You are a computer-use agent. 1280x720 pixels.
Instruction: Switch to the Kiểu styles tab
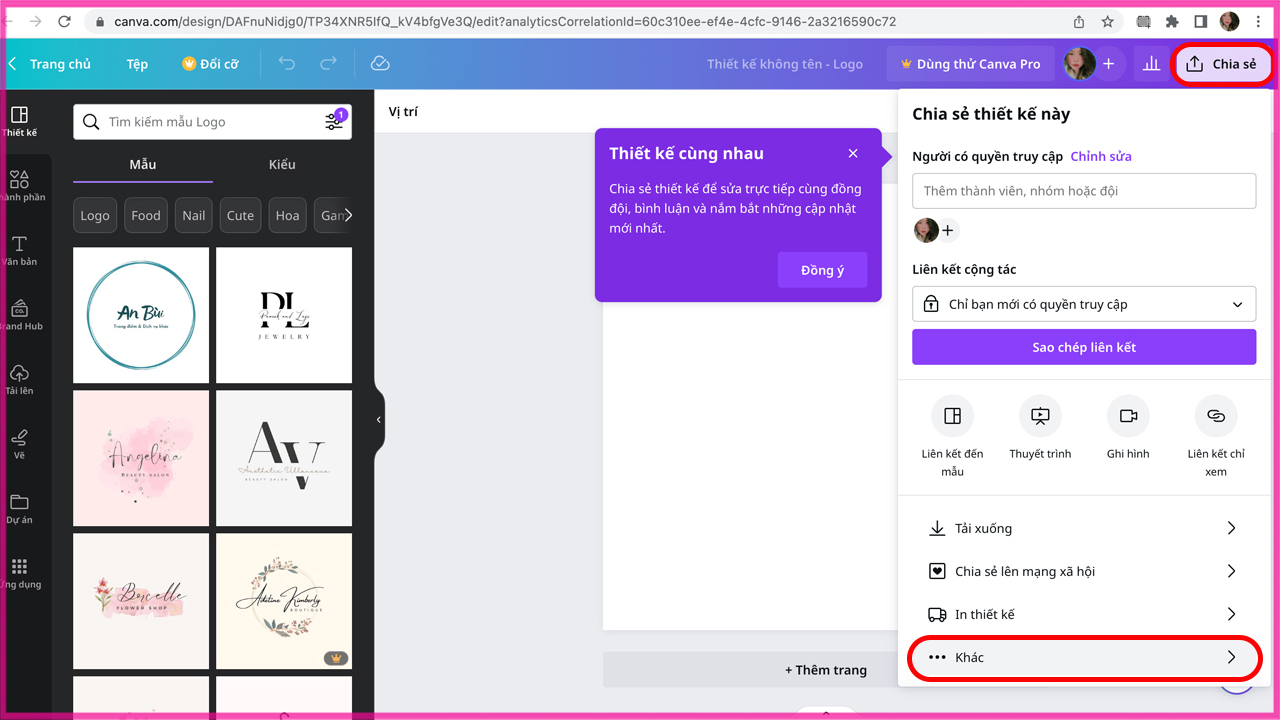click(282, 164)
